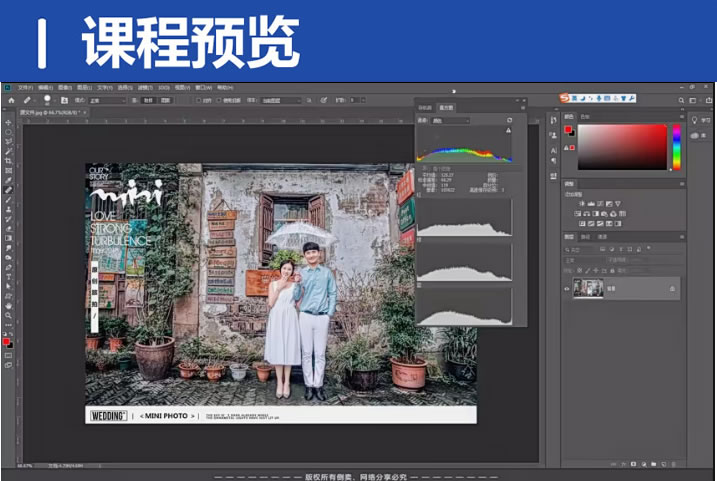The image size is (717, 481).
Task: Select the Healing Brush tool in toolbar
Action: click(8, 190)
